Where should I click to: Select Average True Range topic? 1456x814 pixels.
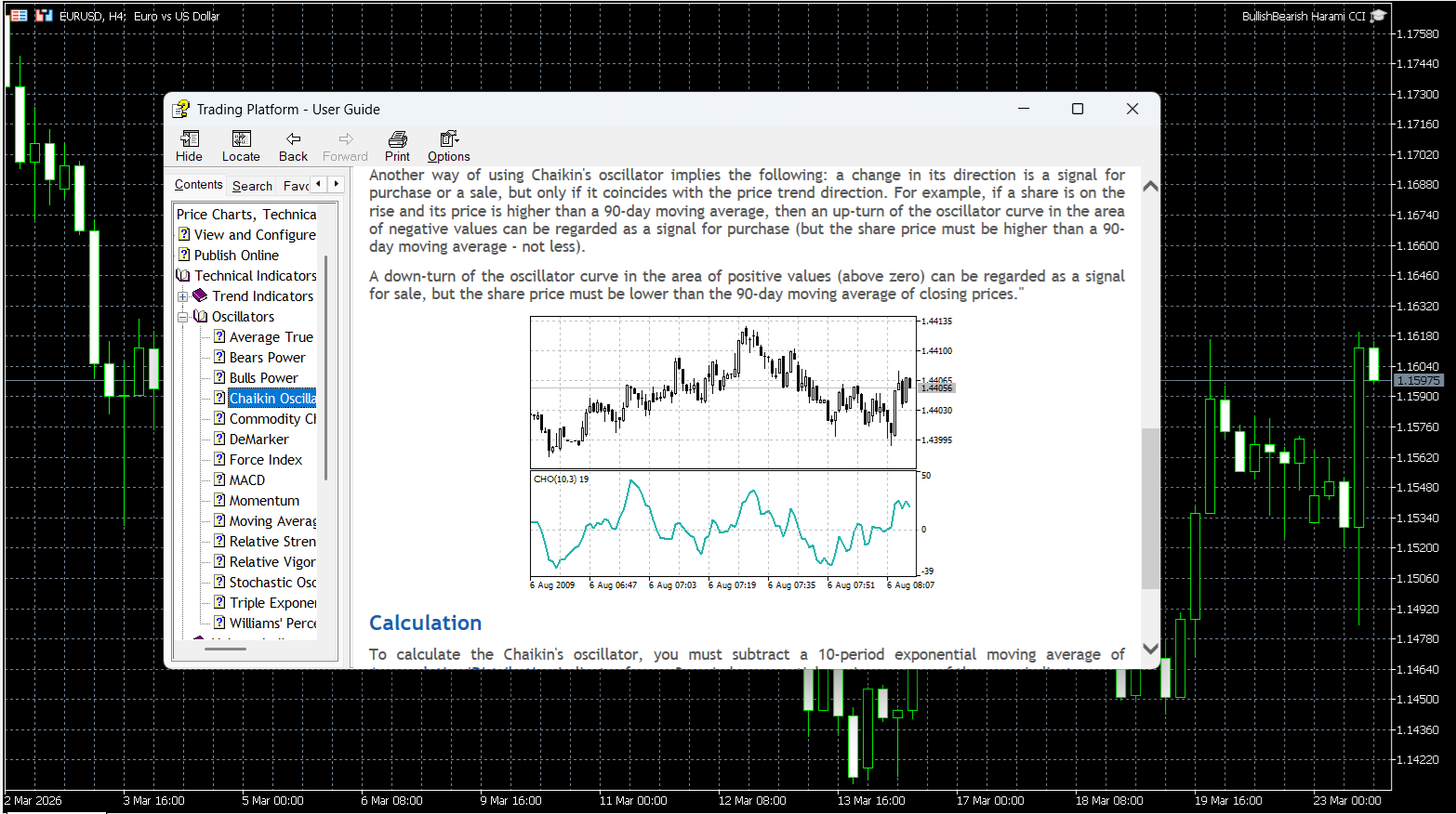(264, 337)
